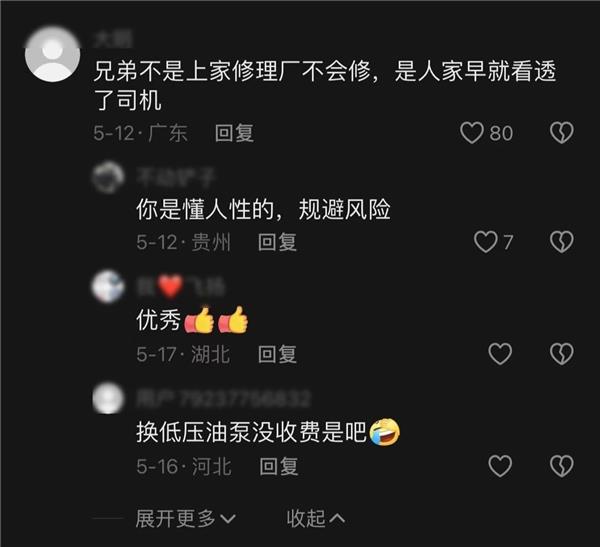Collapse replies with 收起

point(316,519)
